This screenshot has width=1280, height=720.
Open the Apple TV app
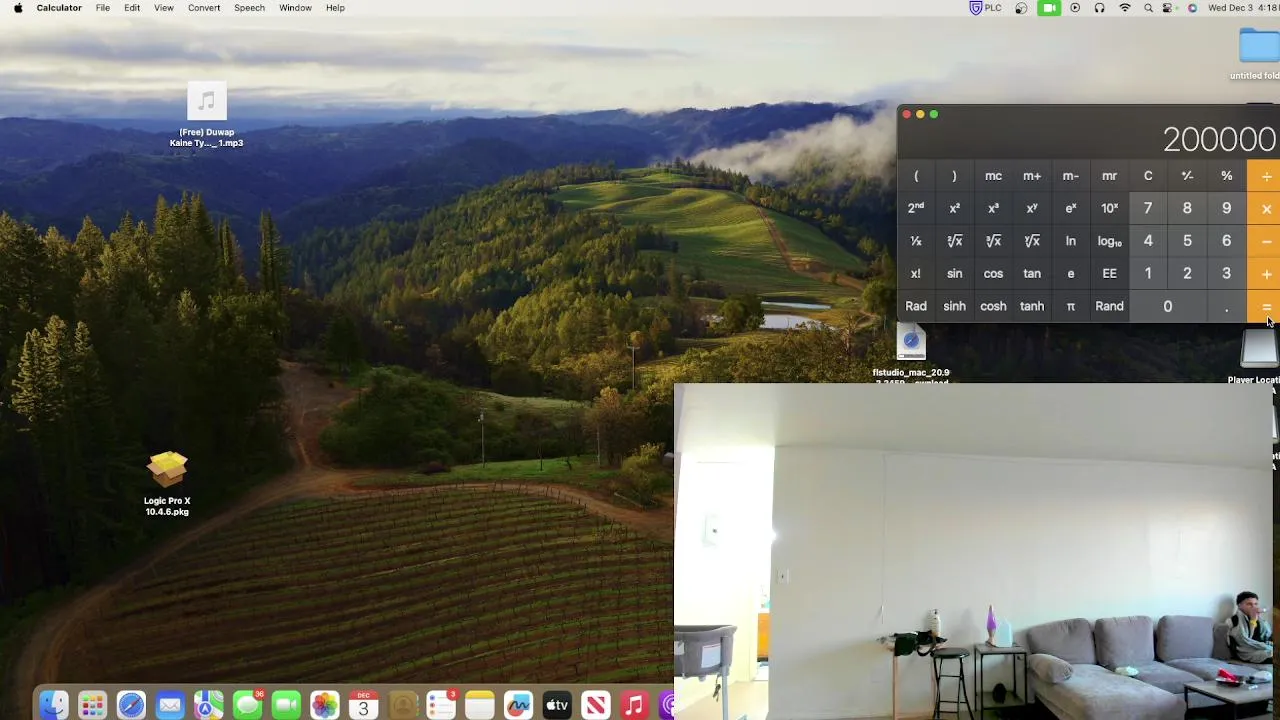pyautogui.click(x=557, y=706)
